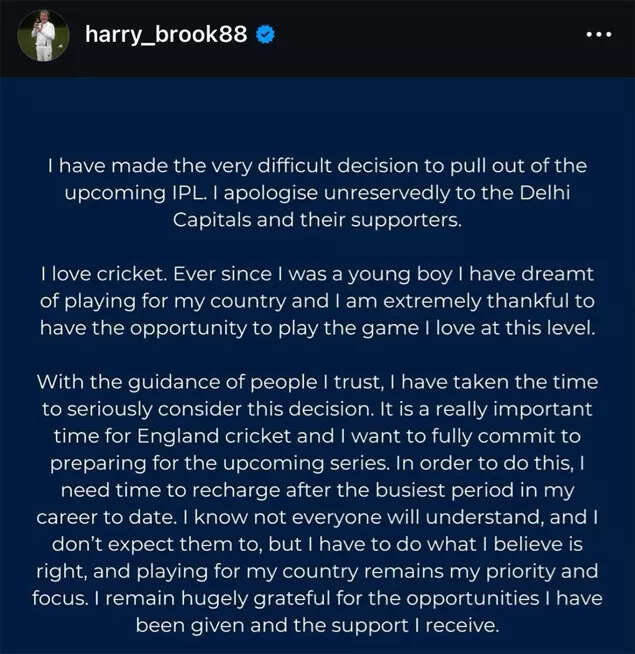Screen dimensions: 635x654
Task: Click the sentence 'I love cricket.'
Action: click(102, 274)
